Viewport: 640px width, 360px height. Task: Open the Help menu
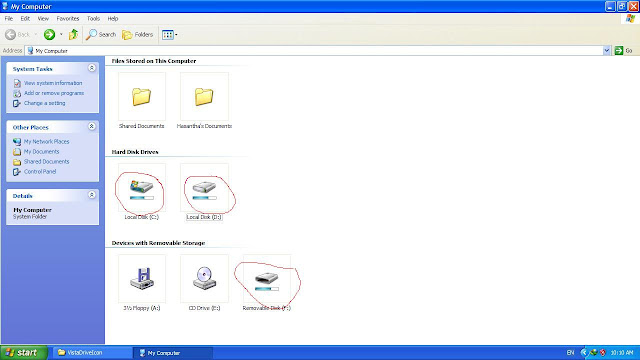113,19
